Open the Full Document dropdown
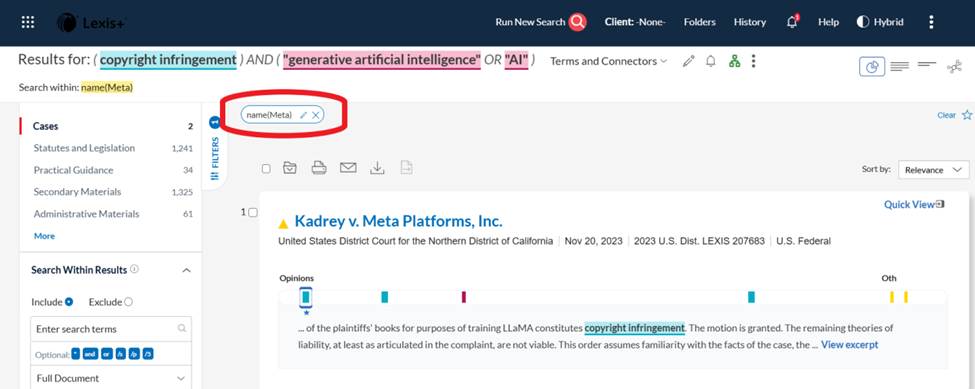The height and width of the screenshot is (389, 975). [x=111, y=378]
